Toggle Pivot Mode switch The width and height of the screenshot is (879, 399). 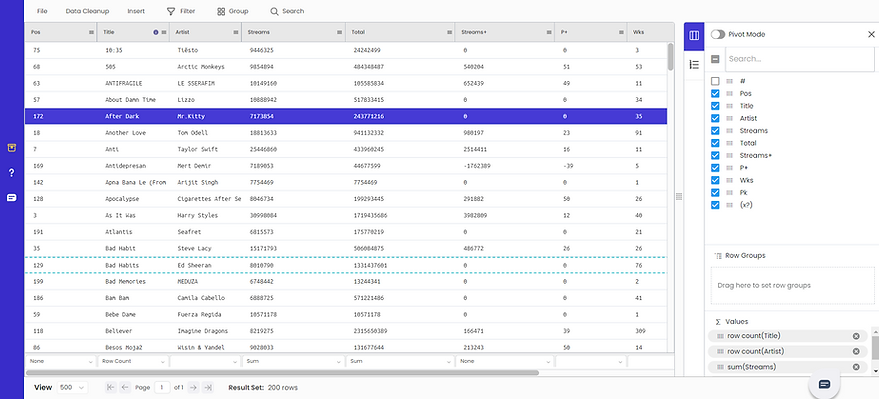(x=718, y=34)
